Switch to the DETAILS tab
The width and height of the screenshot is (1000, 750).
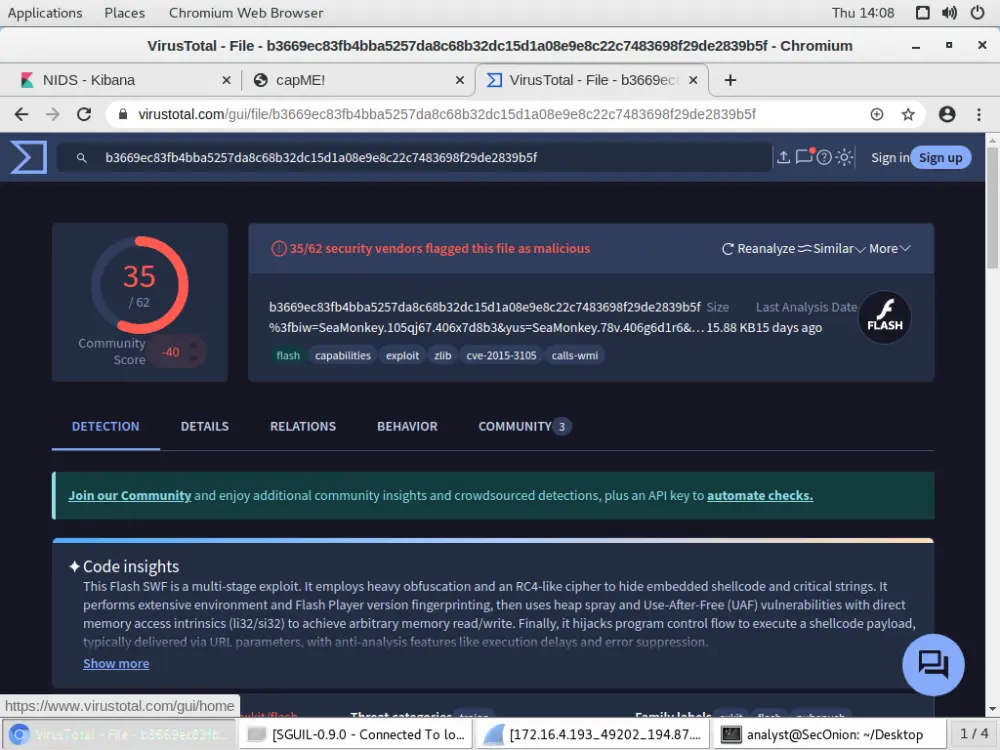(204, 426)
